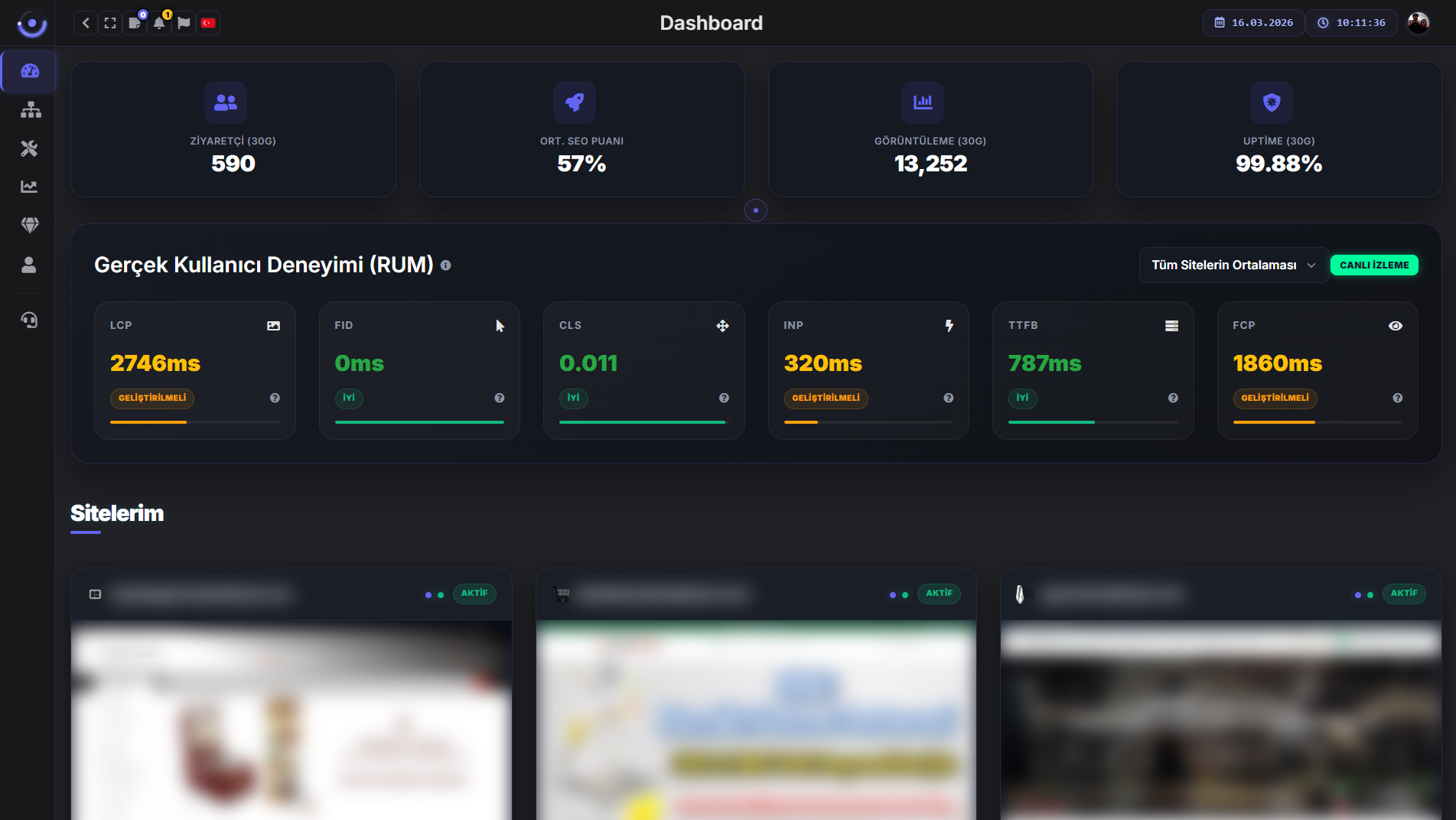Open the user avatar profile menu
The image size is (1456, 820).
(1418, 23)
